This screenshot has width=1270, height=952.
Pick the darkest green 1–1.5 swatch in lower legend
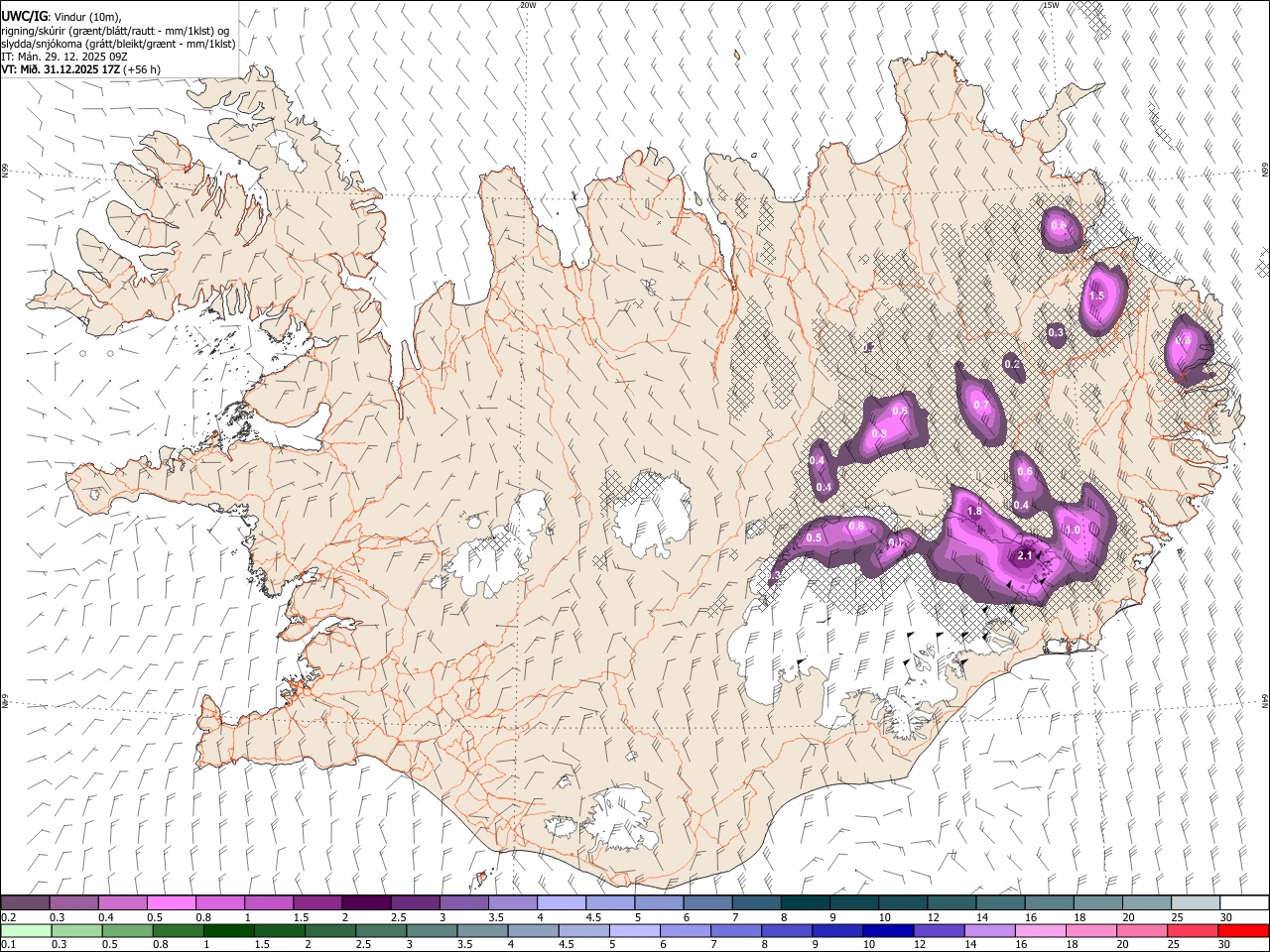pos(228,931)
